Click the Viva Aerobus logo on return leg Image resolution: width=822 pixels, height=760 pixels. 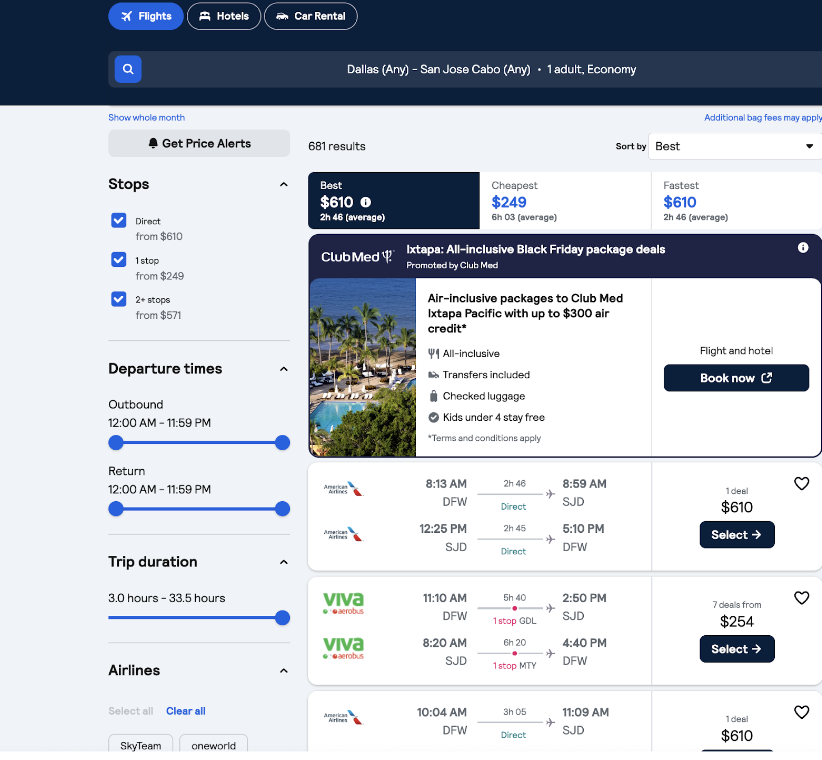point(343,648)
